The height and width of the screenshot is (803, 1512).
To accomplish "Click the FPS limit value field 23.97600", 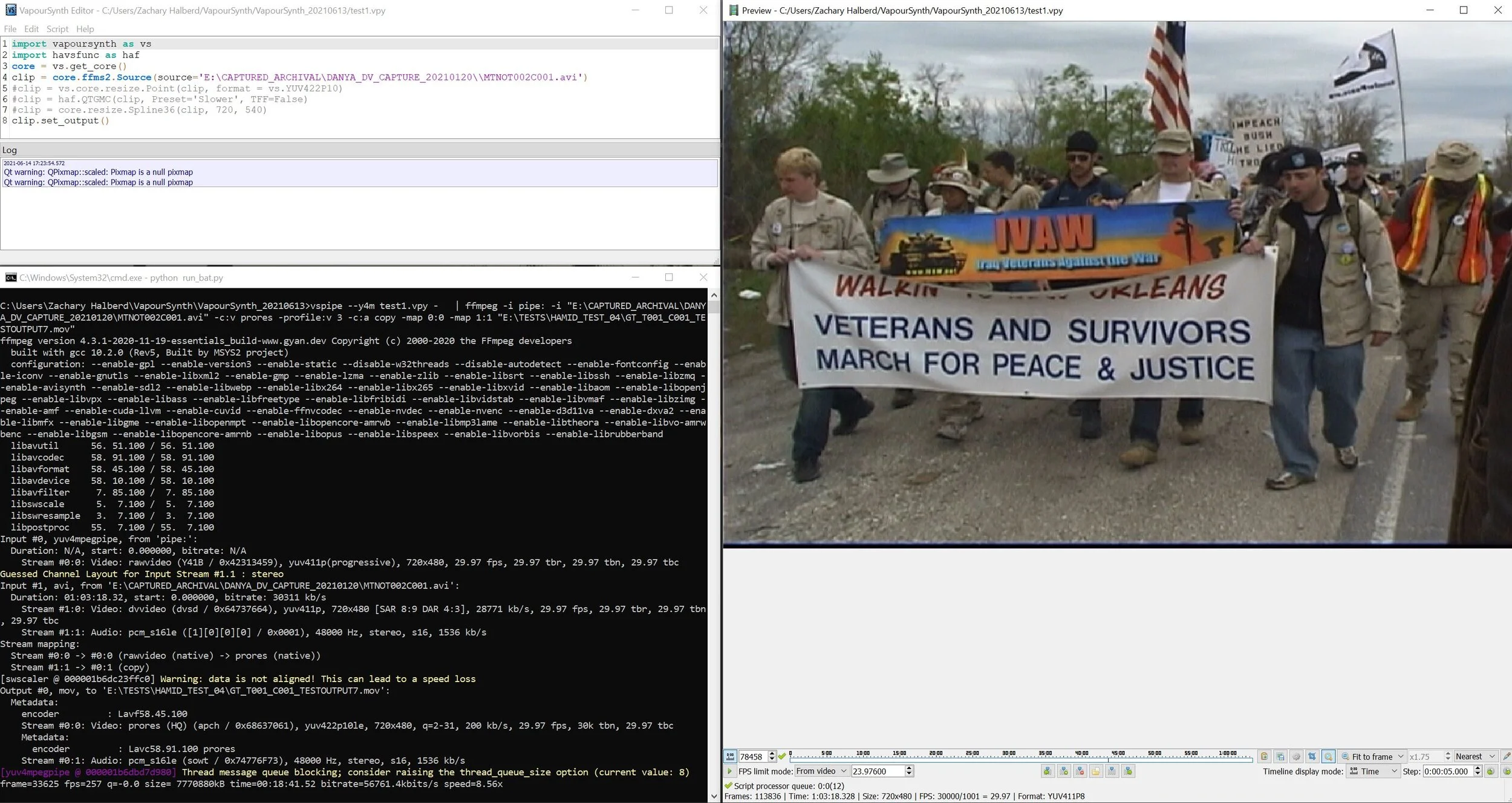I will pyautogui.click(x=878, y=772).
